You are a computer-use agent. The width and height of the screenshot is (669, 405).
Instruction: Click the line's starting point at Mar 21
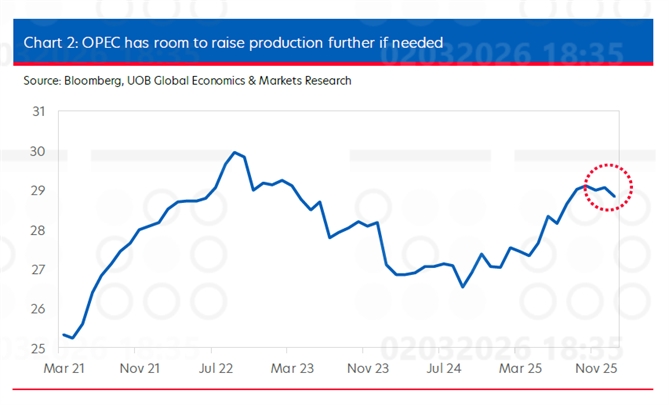pyautogui.click(x=63, y=335)
